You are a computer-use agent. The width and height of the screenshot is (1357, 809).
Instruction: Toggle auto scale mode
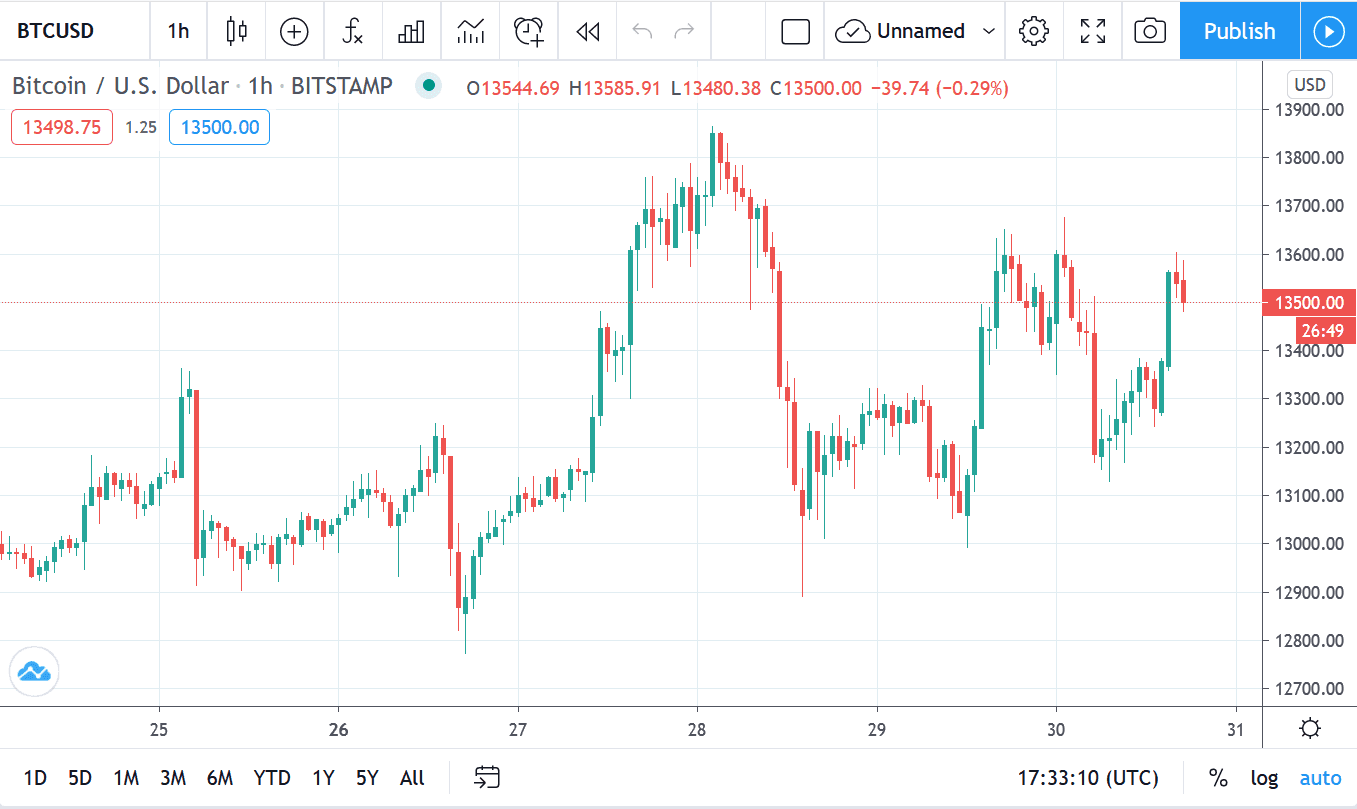[1320, 778]
